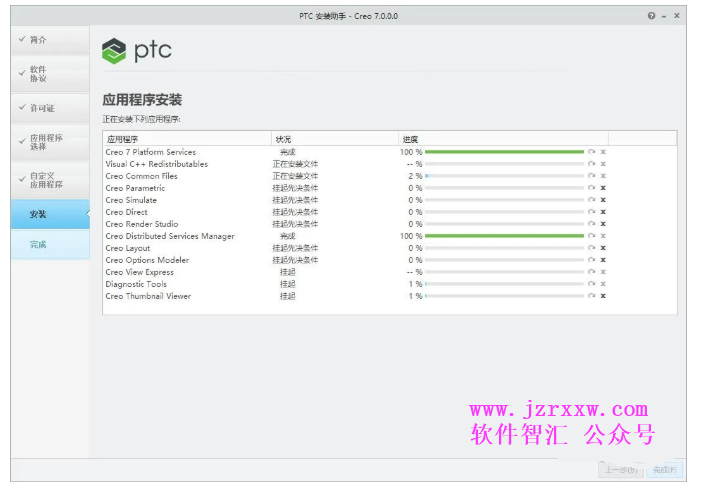Select the 许可证 step in the sidebar

click(x=50, y=108)
